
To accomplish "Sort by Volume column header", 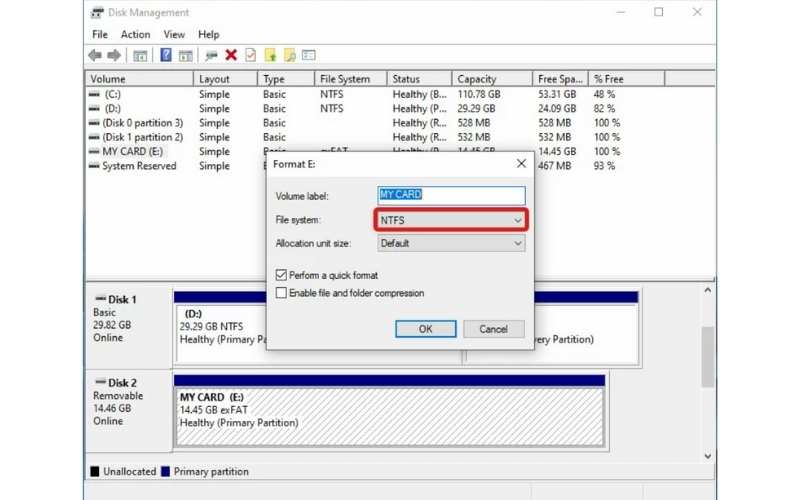I will [139, 79].
